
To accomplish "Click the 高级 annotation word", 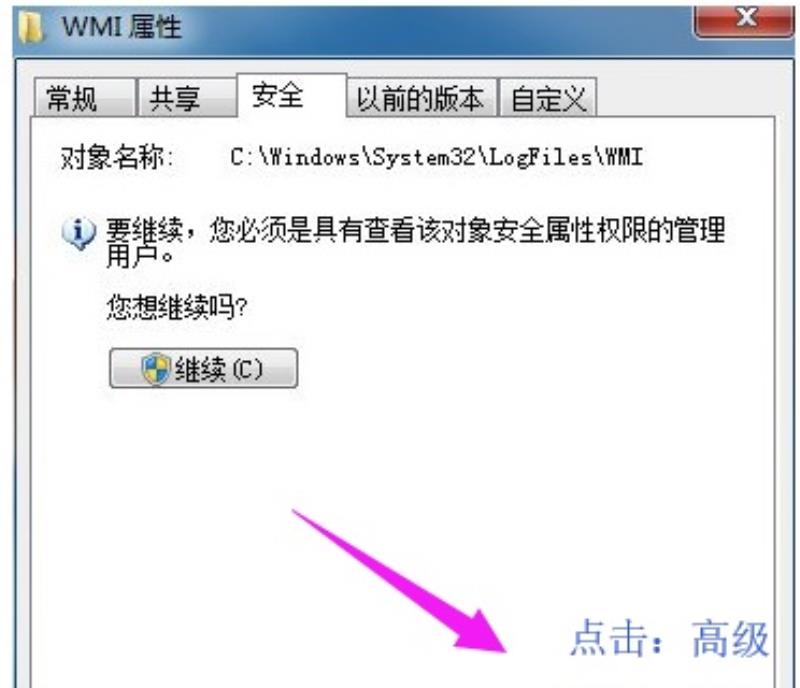I will coord(730,638).
